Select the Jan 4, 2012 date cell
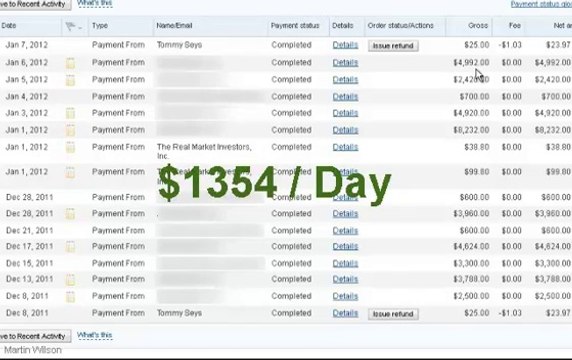572x360 pixels. pos(27,97)
